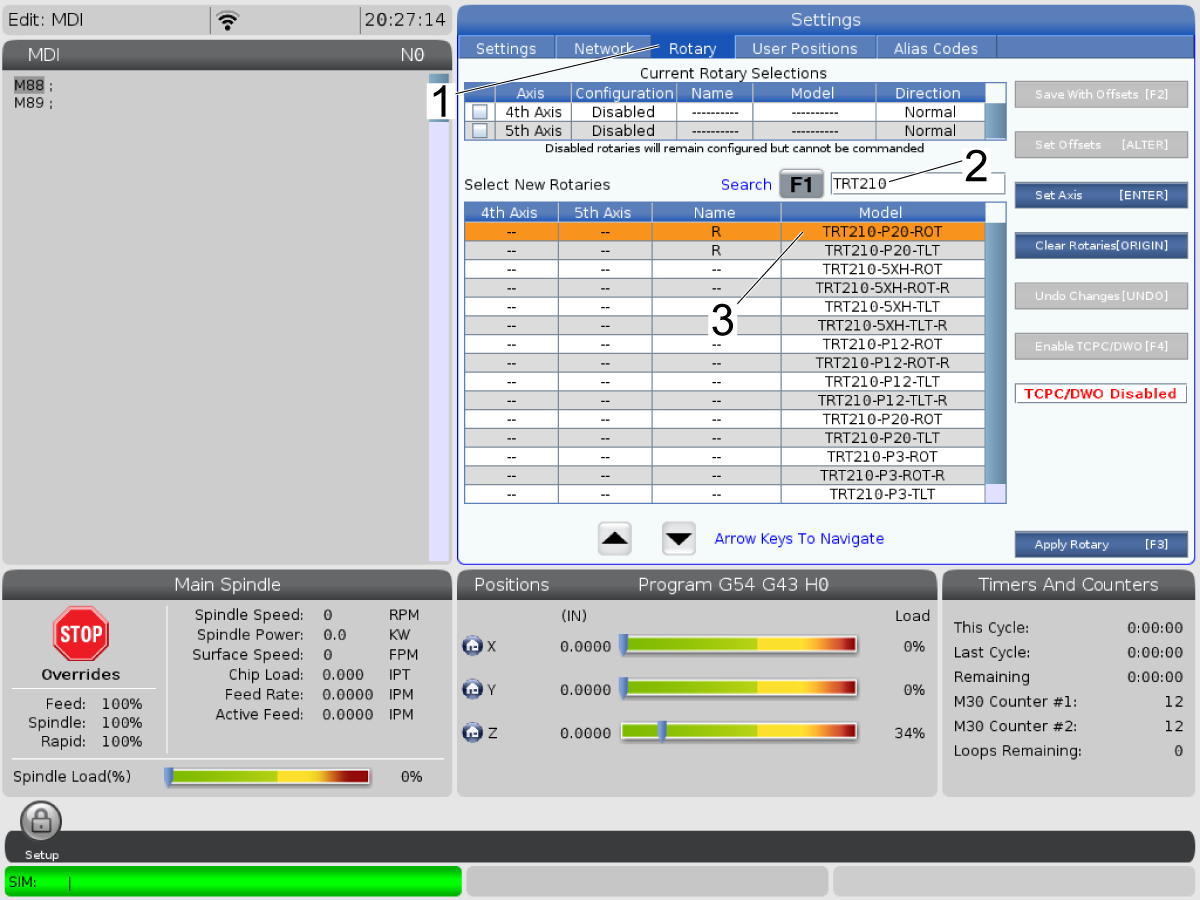This screenshot has height=900, width=1200.
Task: Select the TRT210-5XH-ROT model row
Action: (724, 269)
